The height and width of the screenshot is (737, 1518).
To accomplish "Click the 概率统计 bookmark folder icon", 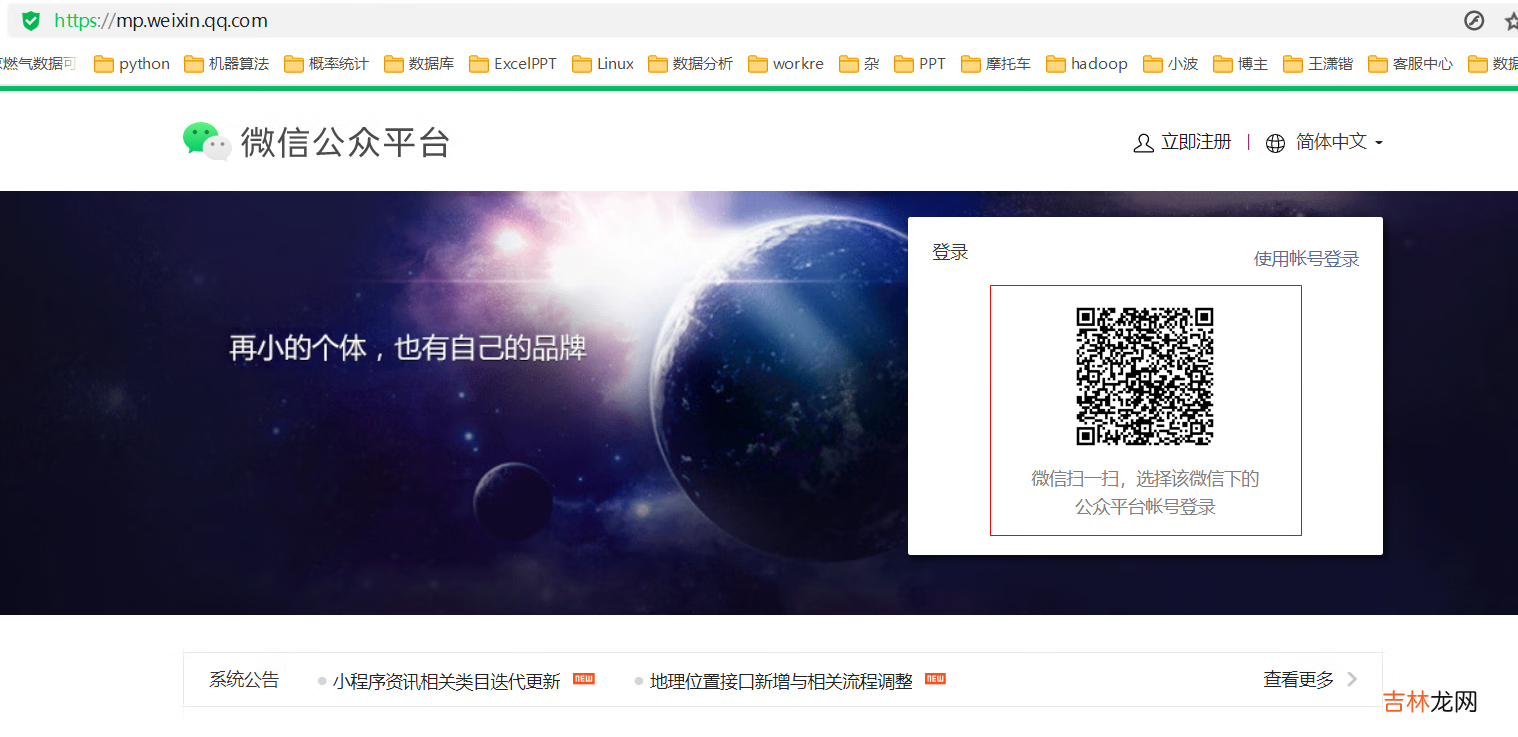I will click(x=293, y=64).
